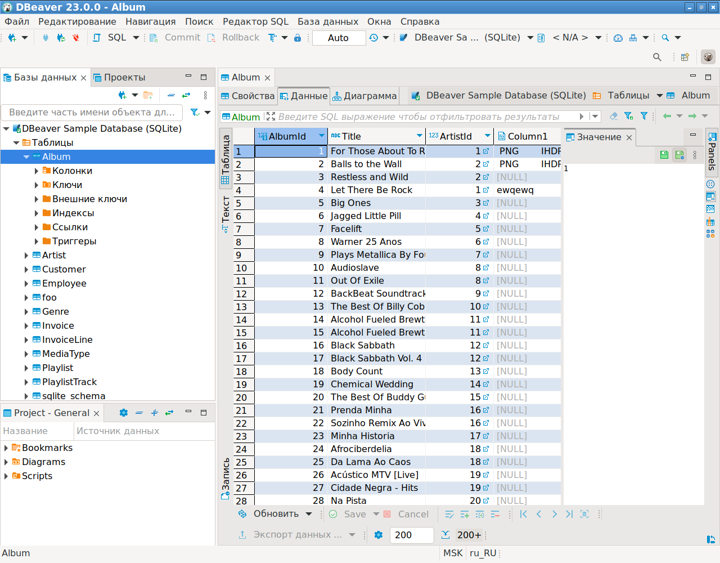Switch to the Проекты tab
Viewport: 720px width, 563px height.
click(119, 77)
